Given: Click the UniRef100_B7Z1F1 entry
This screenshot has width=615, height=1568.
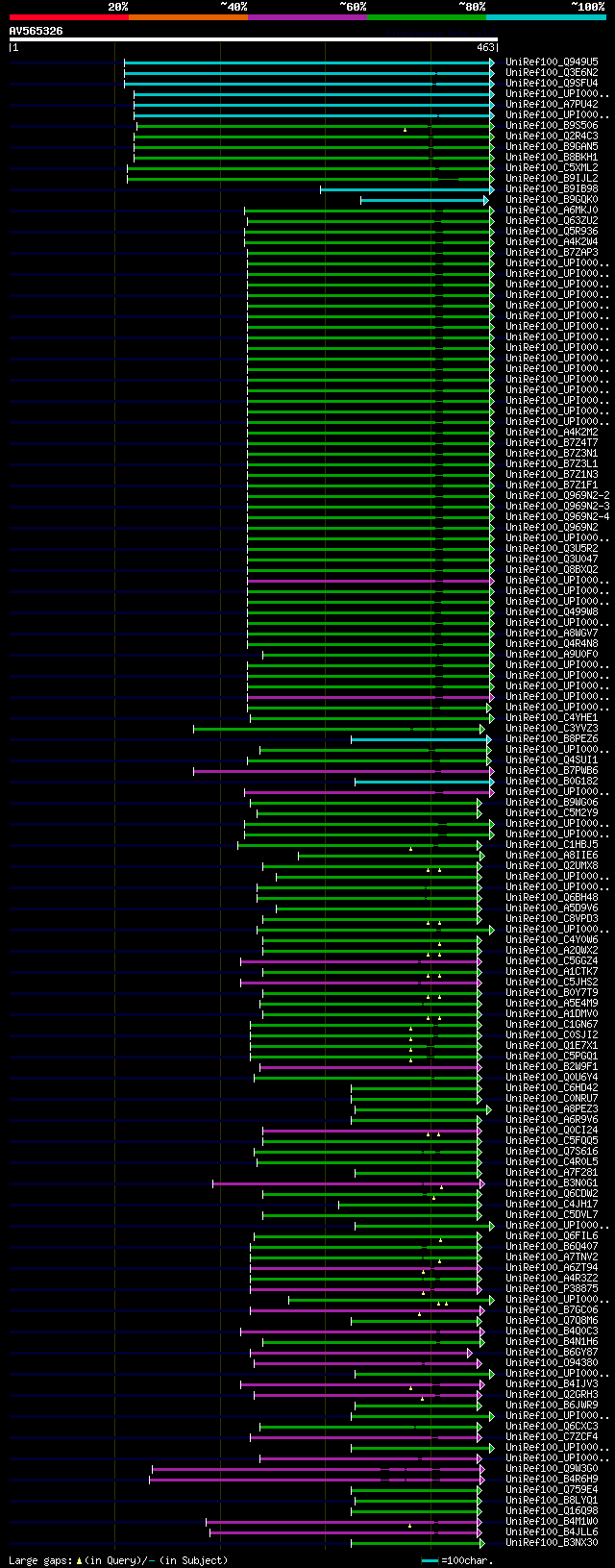Looking at the screenshot, I should point(552,485).
